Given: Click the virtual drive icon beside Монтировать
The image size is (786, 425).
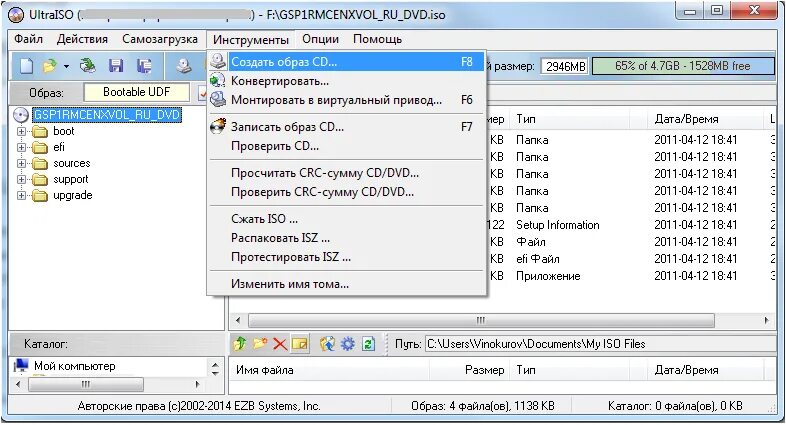Looking at the screenshot, I should (x=218, y=99).
